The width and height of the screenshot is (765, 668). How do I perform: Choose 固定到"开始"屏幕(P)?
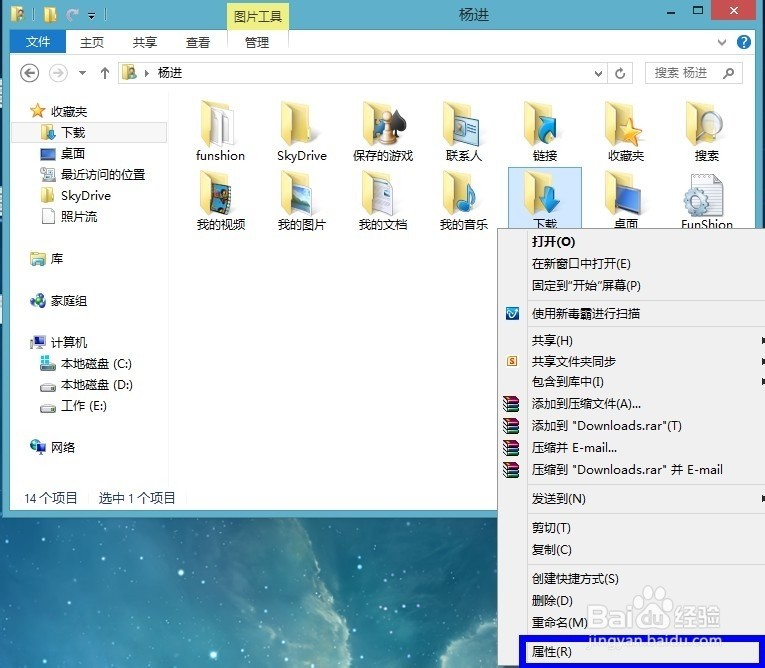click(586, 285)
